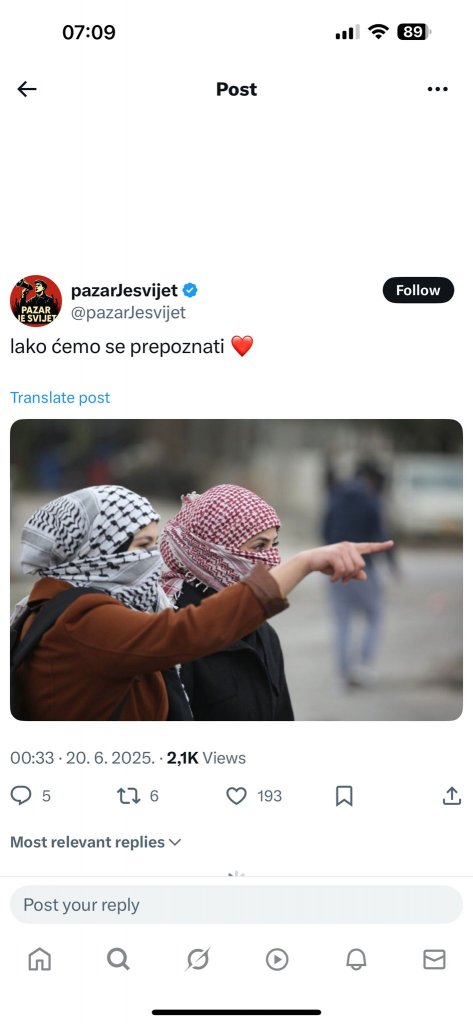Screen dimensions: 473x1024
Task: Repost using the retweet icon
Action: coord(128,795)
